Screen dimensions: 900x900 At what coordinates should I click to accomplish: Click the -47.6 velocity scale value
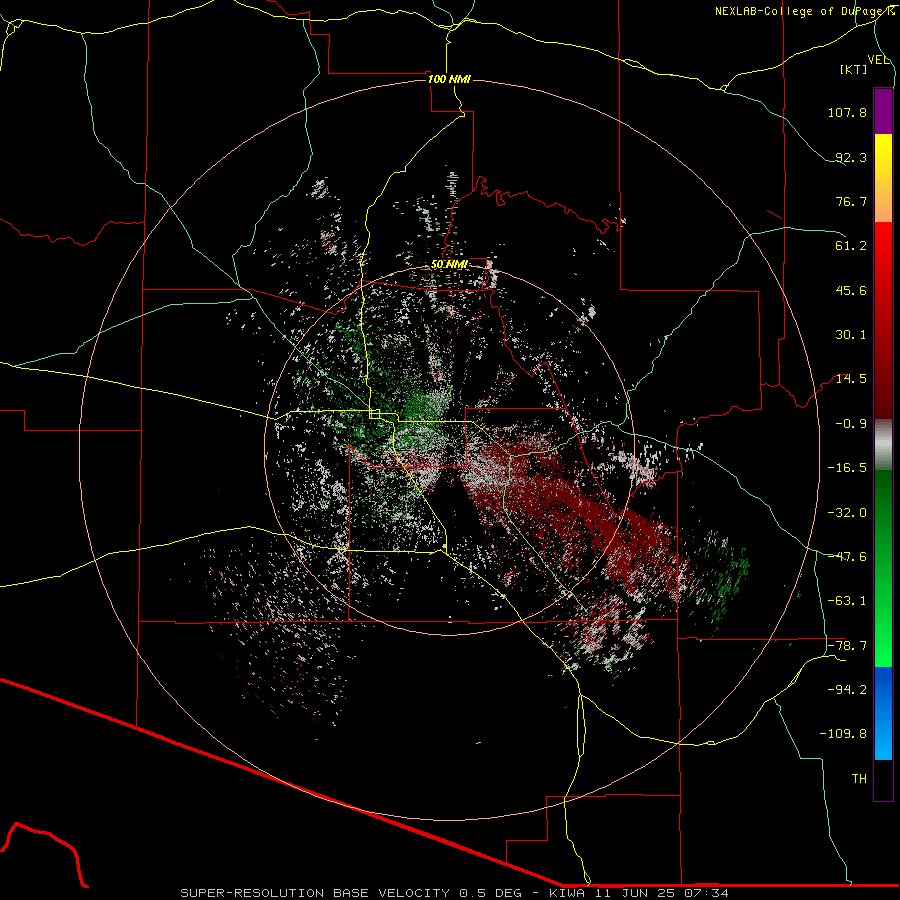pyautogui.click(x=847, y=557)
